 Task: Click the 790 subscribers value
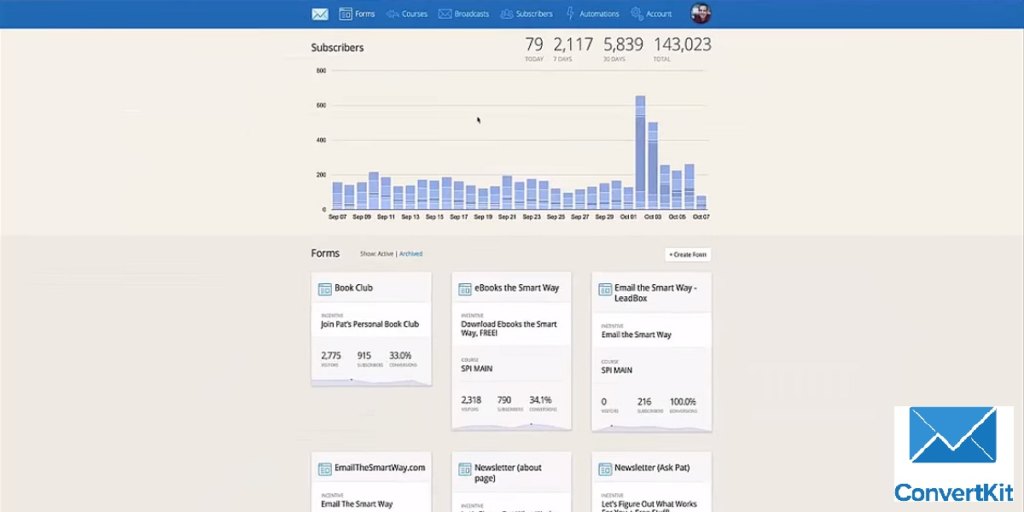[x=505, y=400]
